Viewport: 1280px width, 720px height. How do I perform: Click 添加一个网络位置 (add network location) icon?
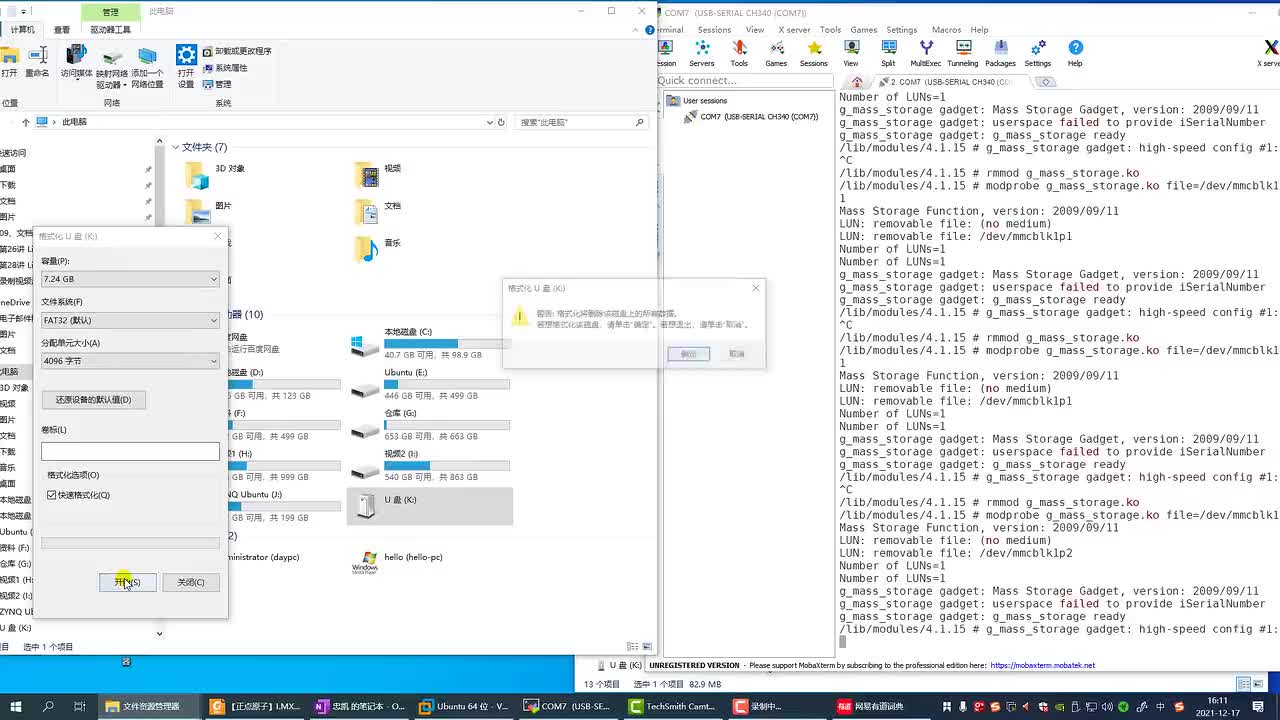coord(147,67)
